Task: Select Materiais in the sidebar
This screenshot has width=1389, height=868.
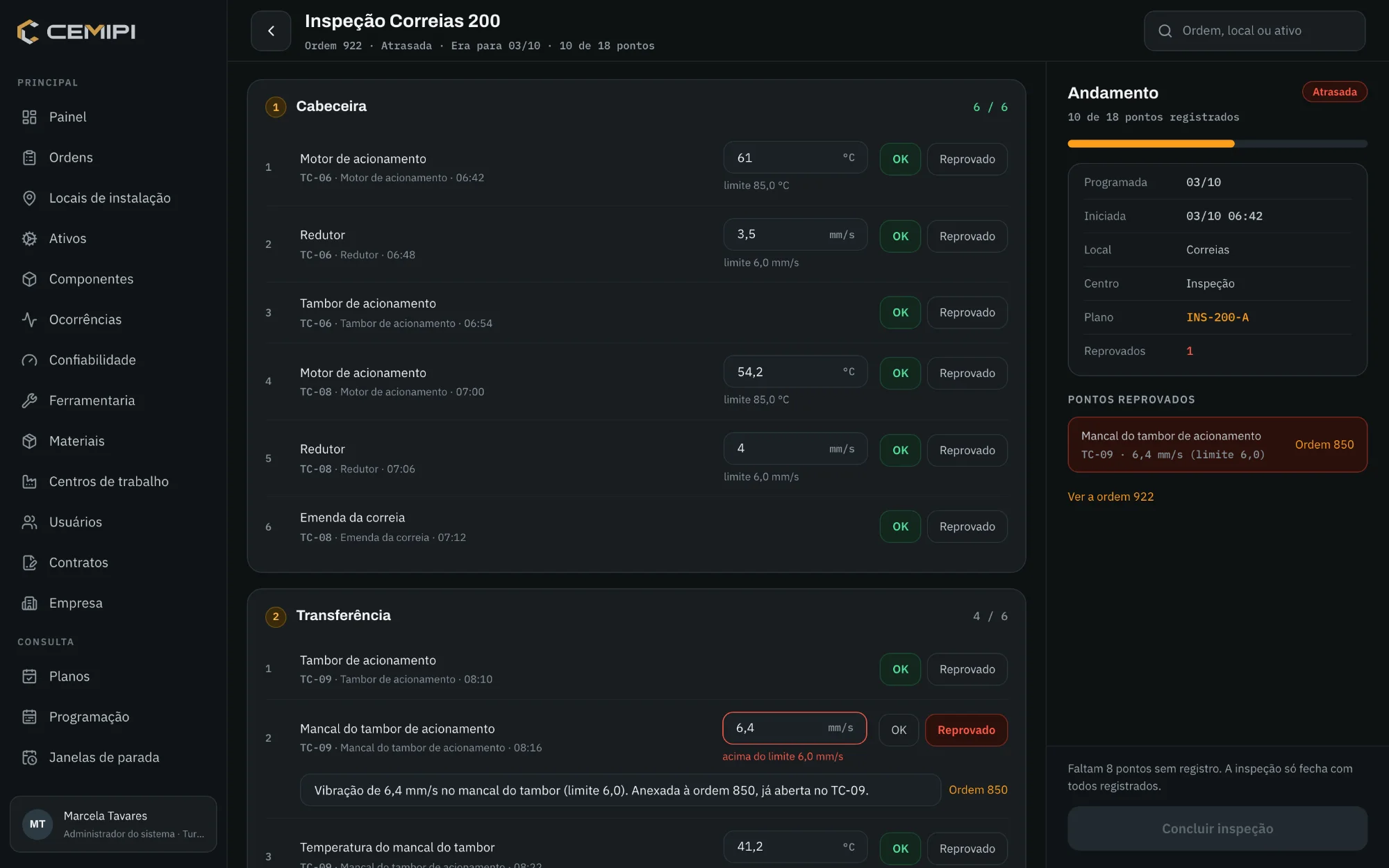Action: (x=113, y=441)
